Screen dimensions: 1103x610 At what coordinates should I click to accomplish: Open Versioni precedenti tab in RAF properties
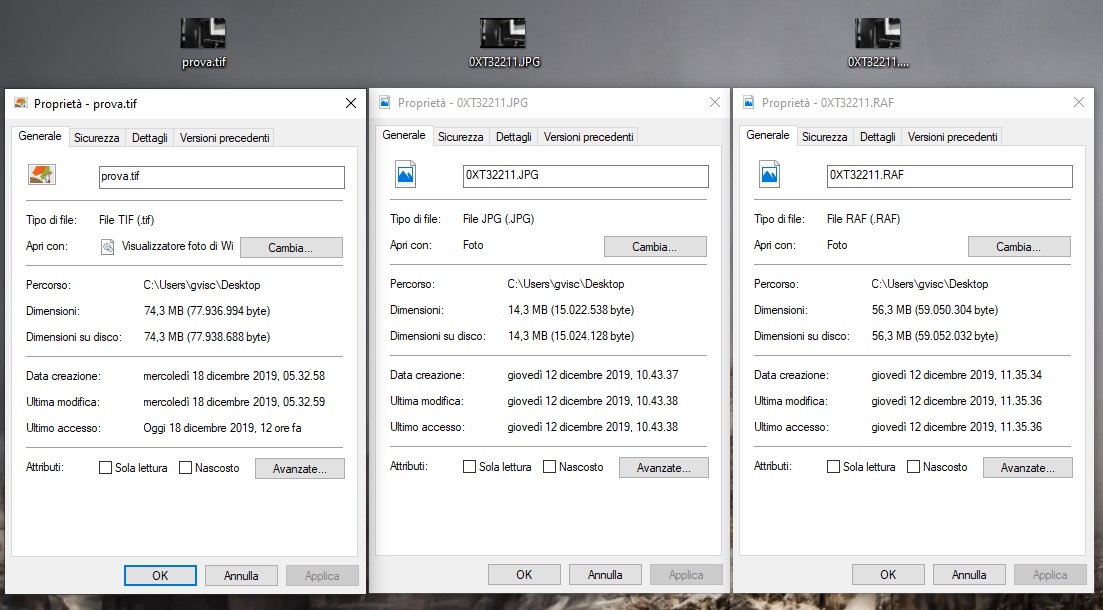[952, 137]
